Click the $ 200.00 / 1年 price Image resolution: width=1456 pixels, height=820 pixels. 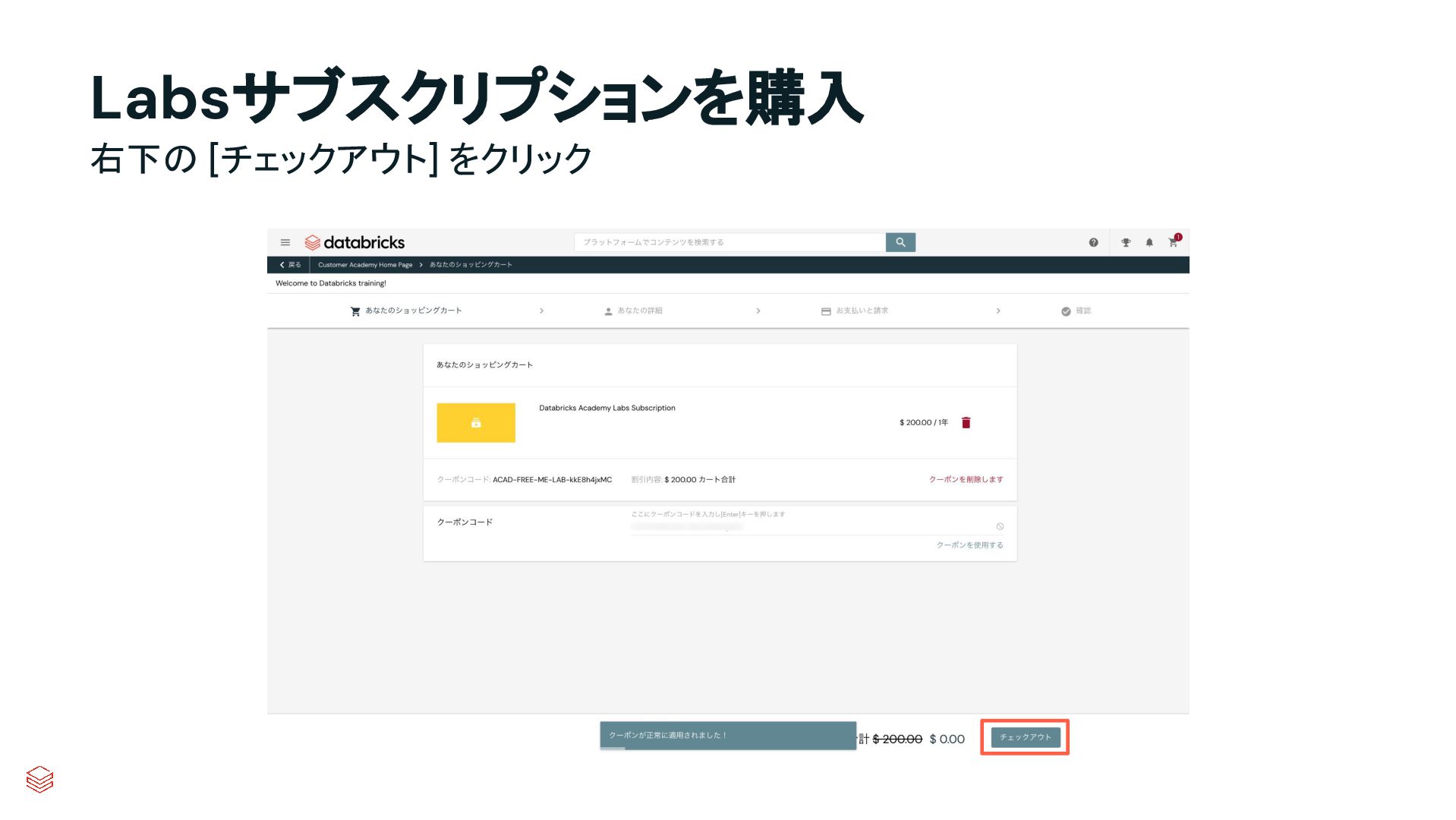point(924,423)
